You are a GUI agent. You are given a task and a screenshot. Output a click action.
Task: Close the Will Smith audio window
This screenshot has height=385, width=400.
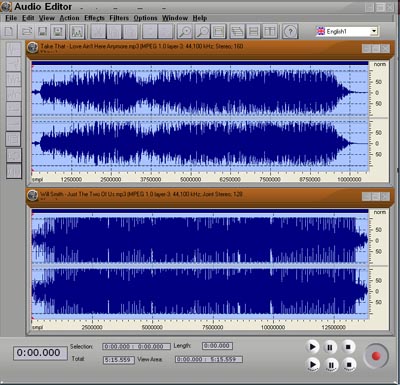(x=385, y=196)
